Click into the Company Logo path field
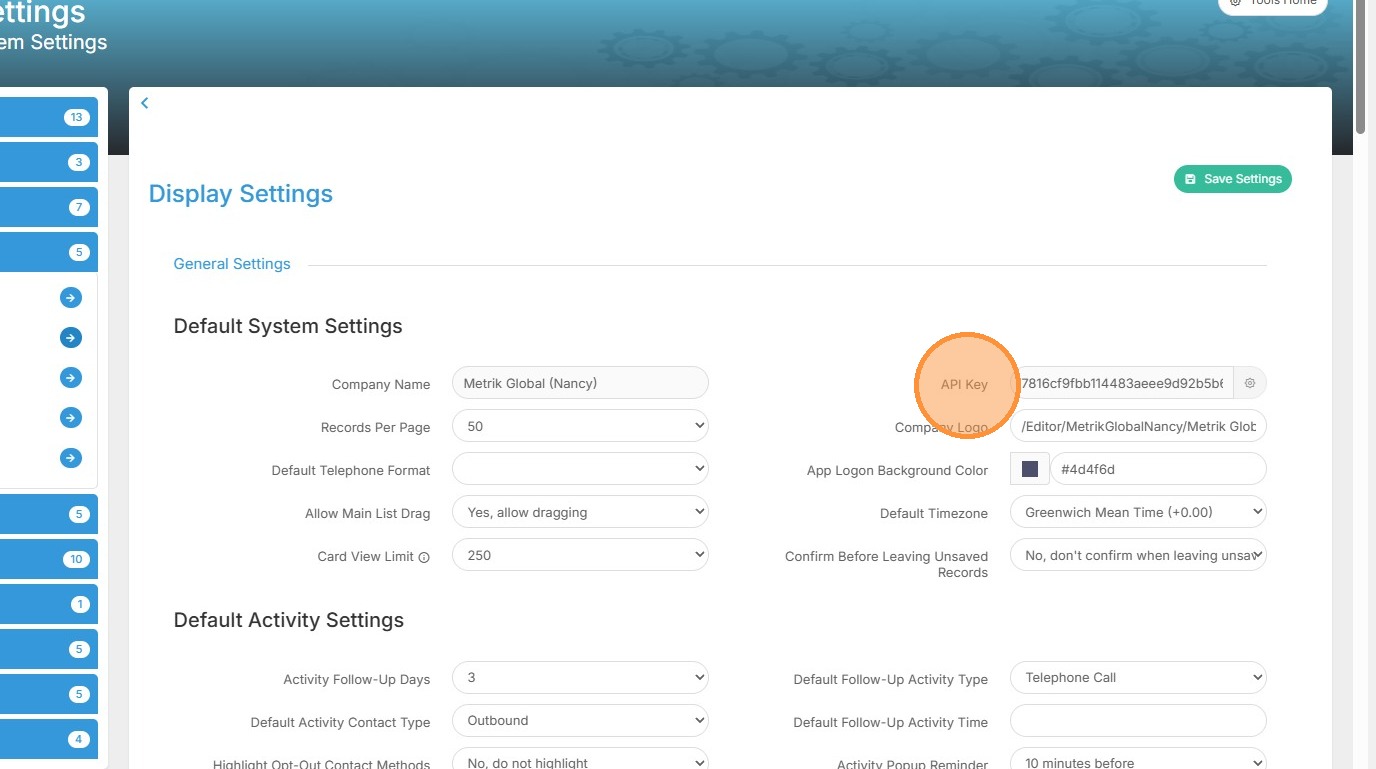 [x=1138, y=426]
